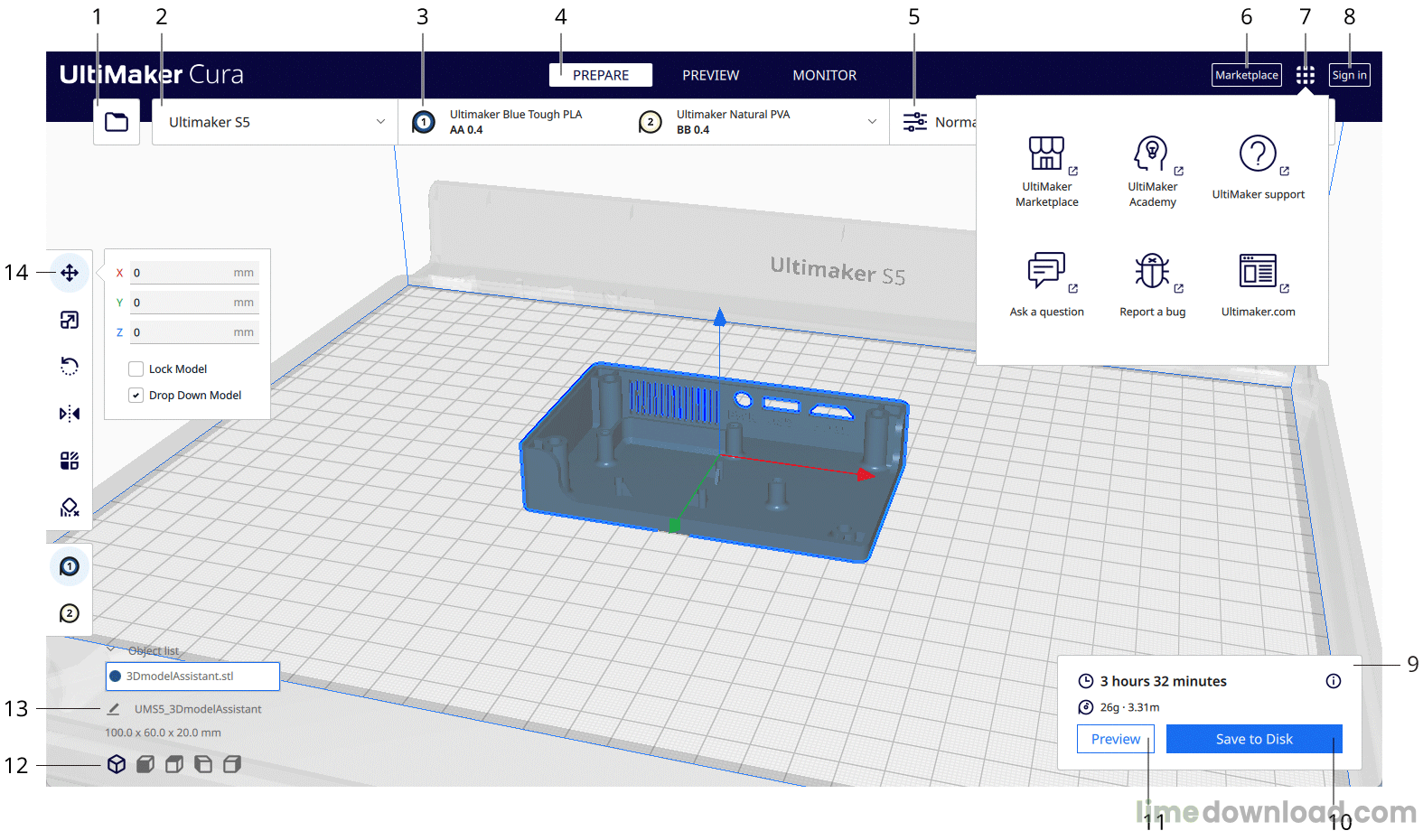Click Report a bug icon
The image size is (1423, 840).
point(1152,270)
